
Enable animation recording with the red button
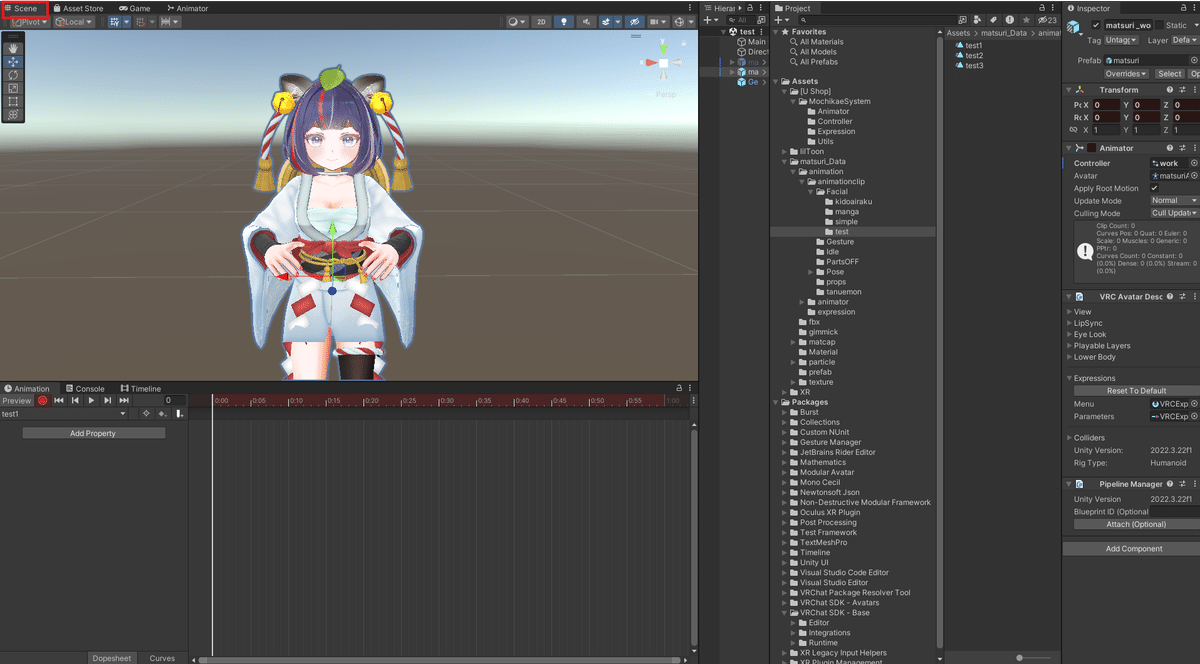click(x=43, y=400)
